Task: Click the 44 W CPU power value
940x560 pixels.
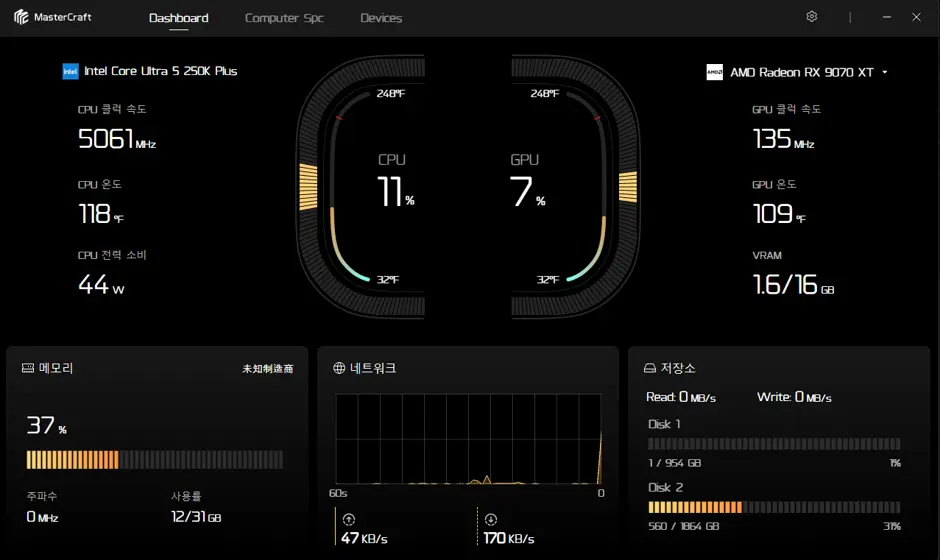Action: click(101, 285)
